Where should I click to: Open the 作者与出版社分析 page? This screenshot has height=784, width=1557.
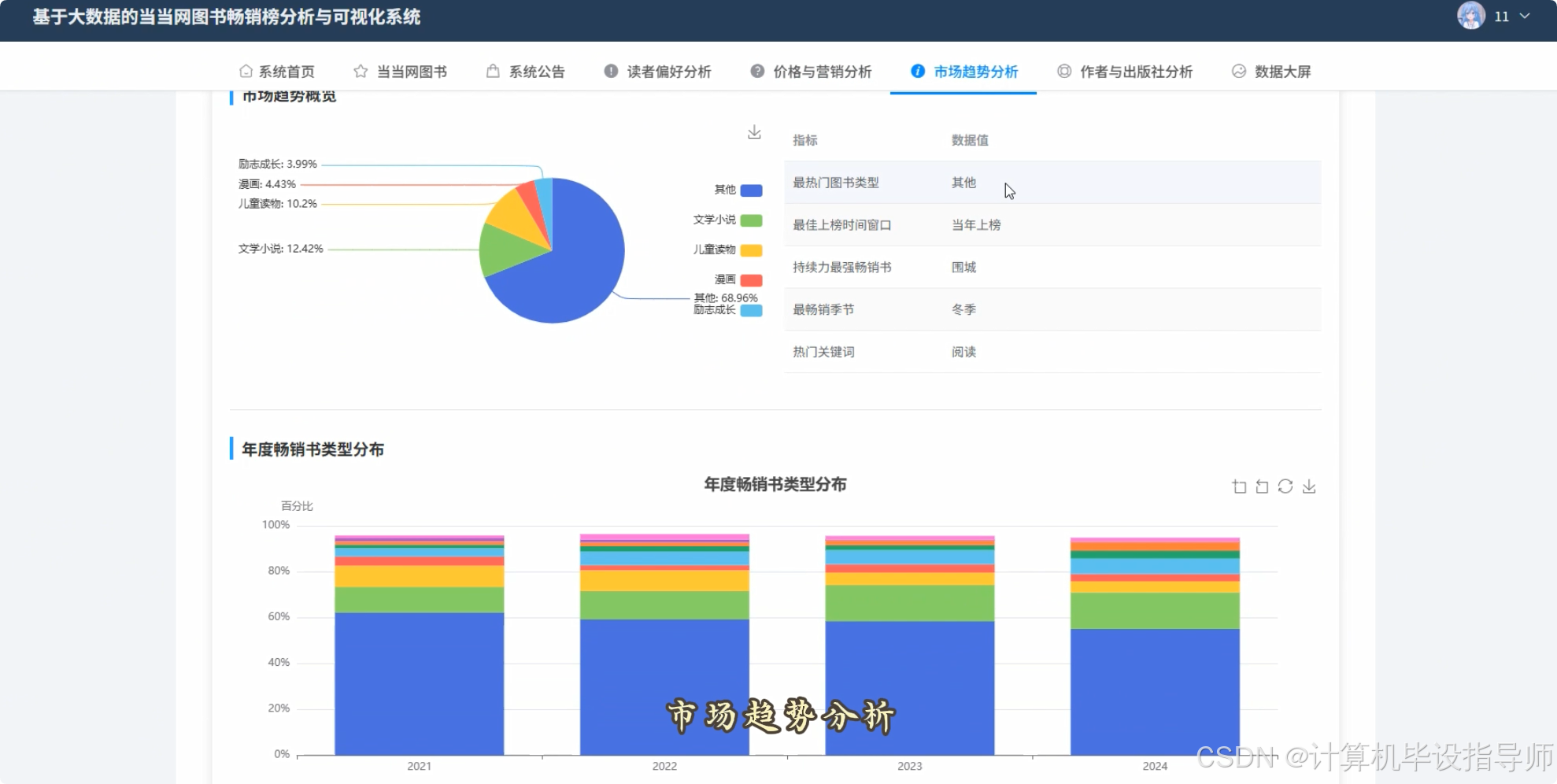1137,71
